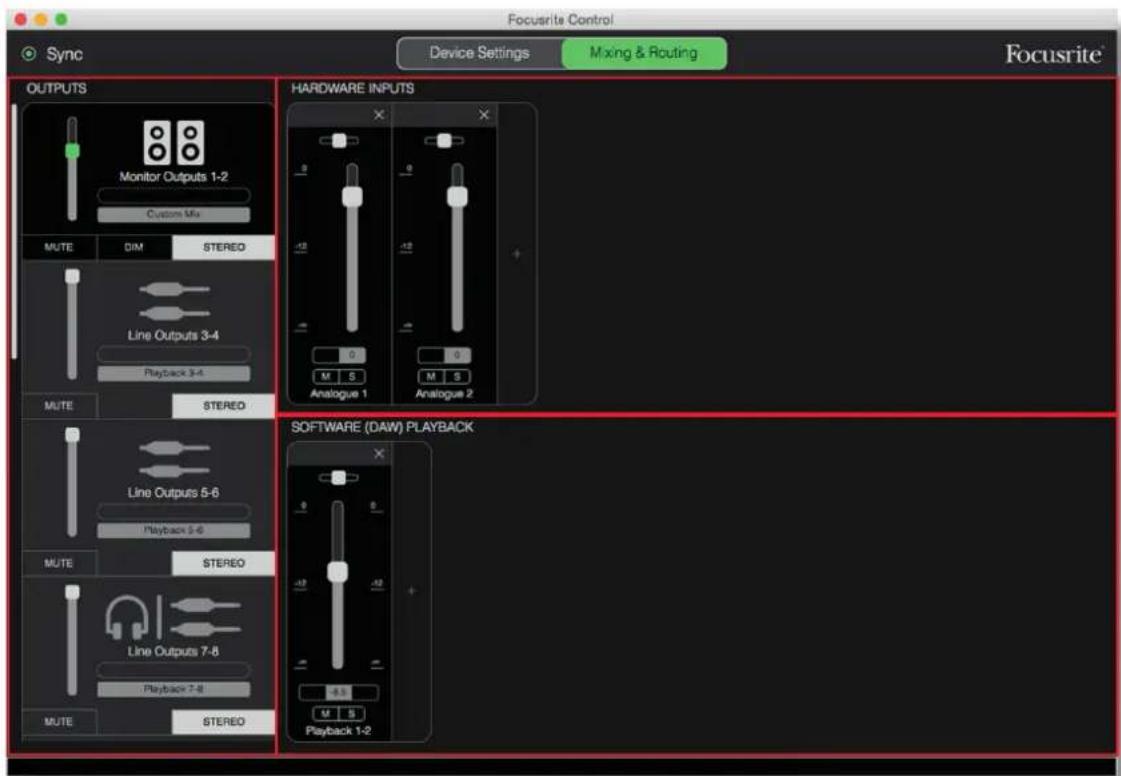Click the Line Outputs 7-8 headphone icon
1121x776 pixels.
127,617
